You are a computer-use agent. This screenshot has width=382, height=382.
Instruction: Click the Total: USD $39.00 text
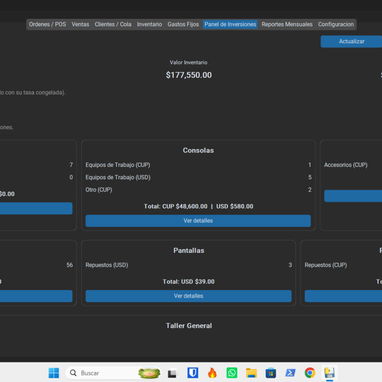189,282
